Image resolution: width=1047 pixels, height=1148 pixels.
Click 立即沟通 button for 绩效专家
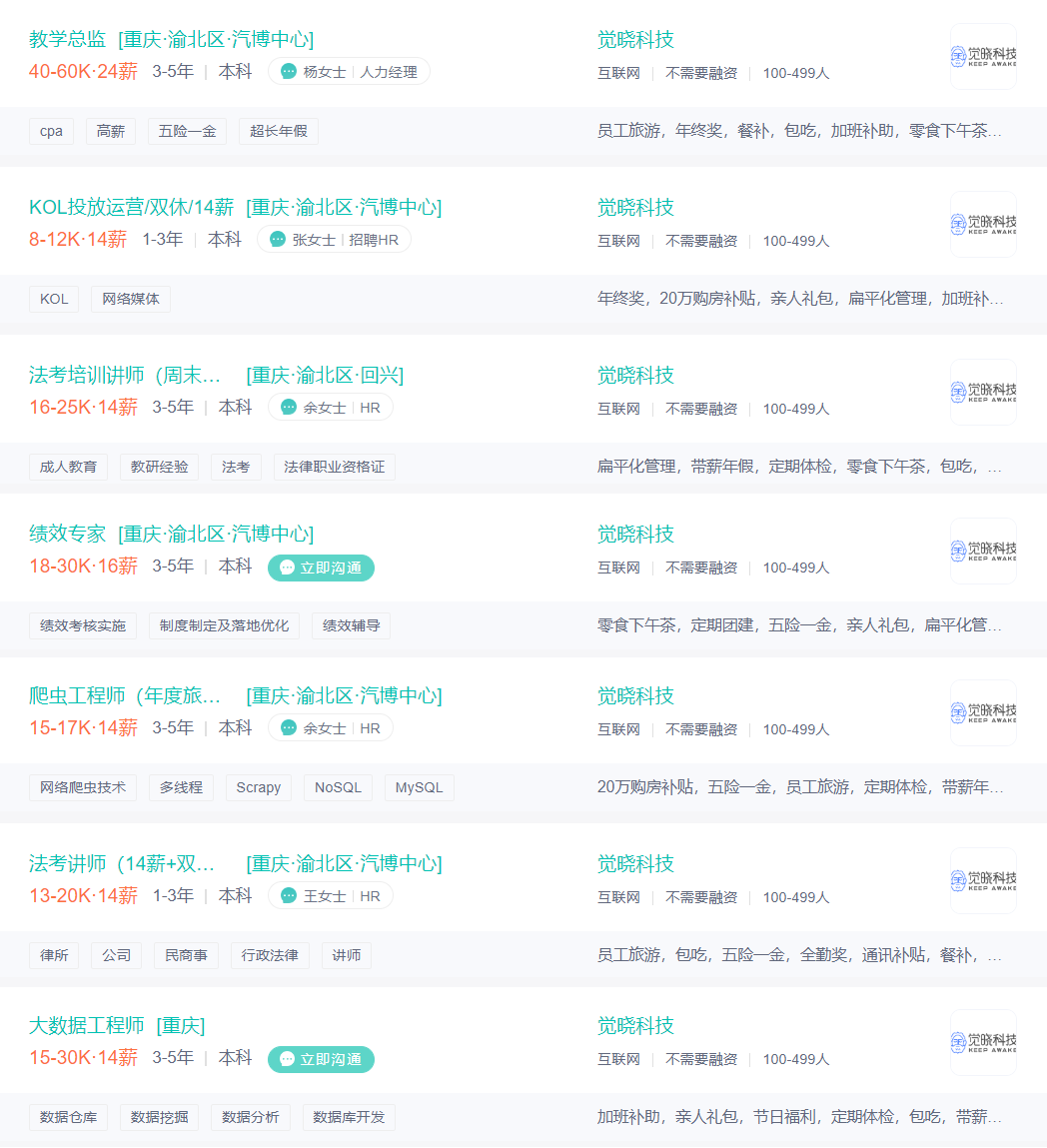pos(321,568)
